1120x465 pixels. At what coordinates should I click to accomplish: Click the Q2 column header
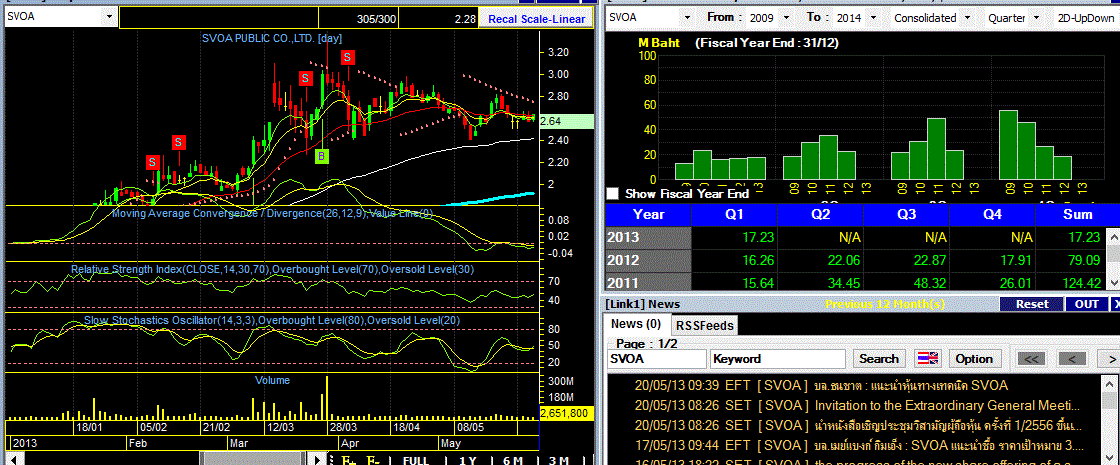click(820, 214)
